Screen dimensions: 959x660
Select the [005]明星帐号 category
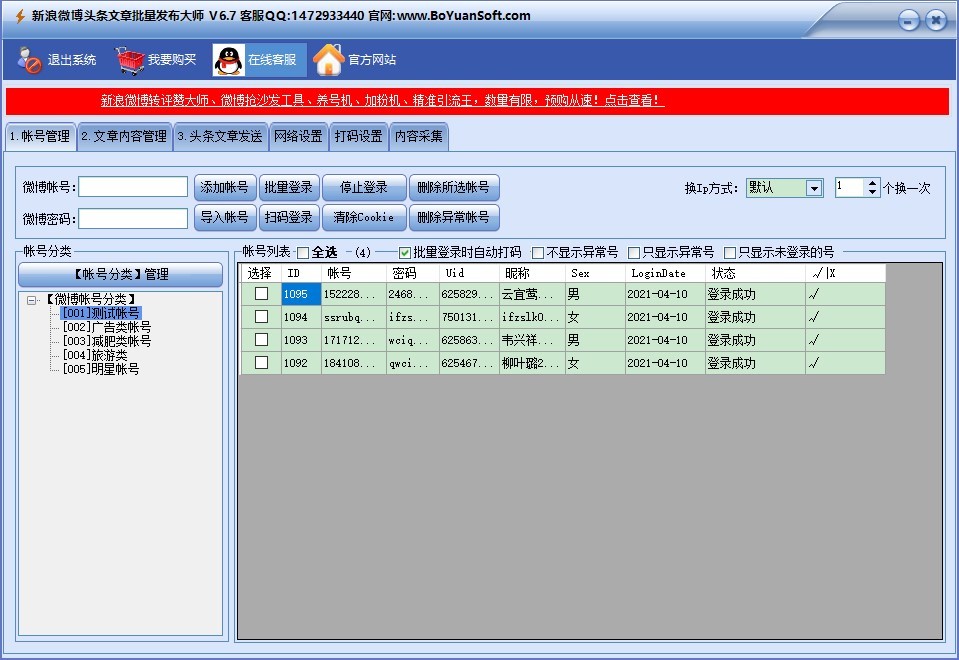(101, 369)
